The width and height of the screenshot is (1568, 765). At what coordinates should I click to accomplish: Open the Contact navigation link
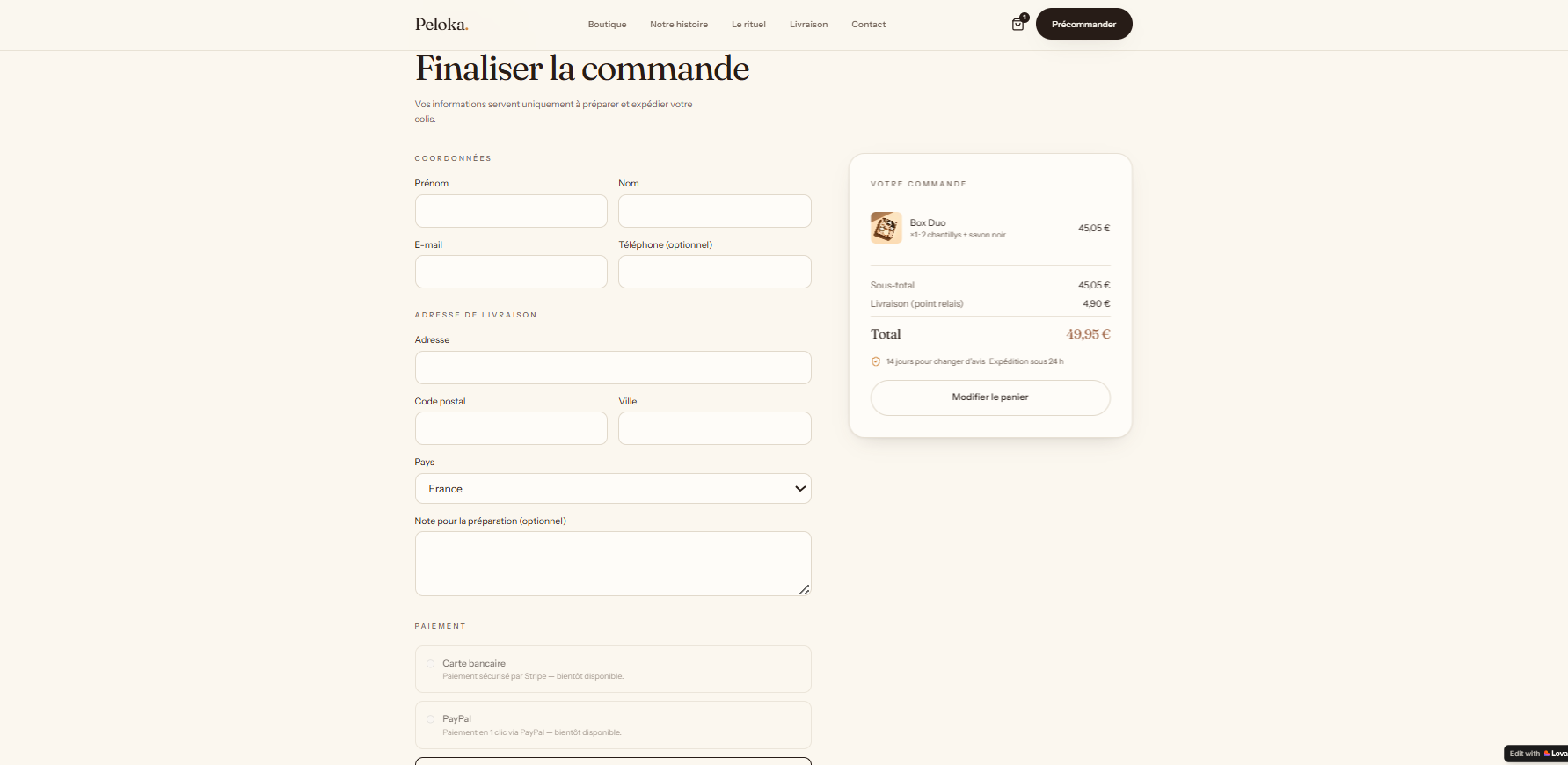869,25
